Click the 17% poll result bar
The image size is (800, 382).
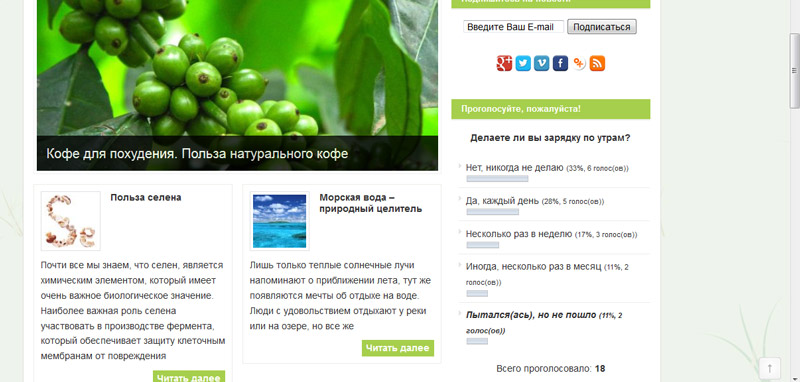[483, 245]
